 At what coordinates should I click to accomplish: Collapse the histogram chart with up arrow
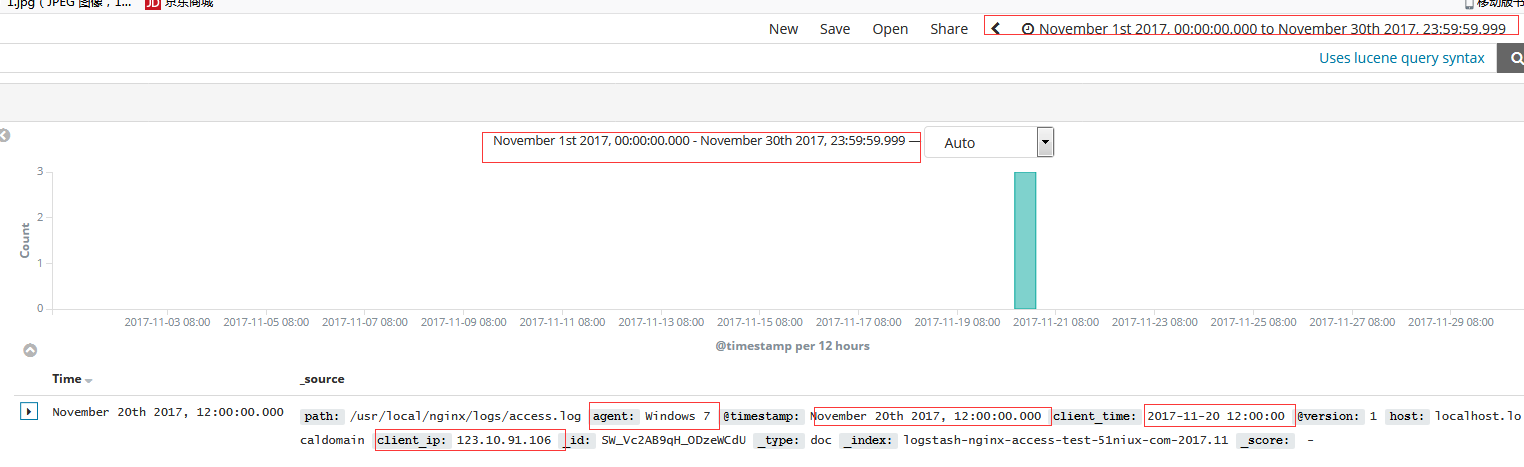(30, 350)
